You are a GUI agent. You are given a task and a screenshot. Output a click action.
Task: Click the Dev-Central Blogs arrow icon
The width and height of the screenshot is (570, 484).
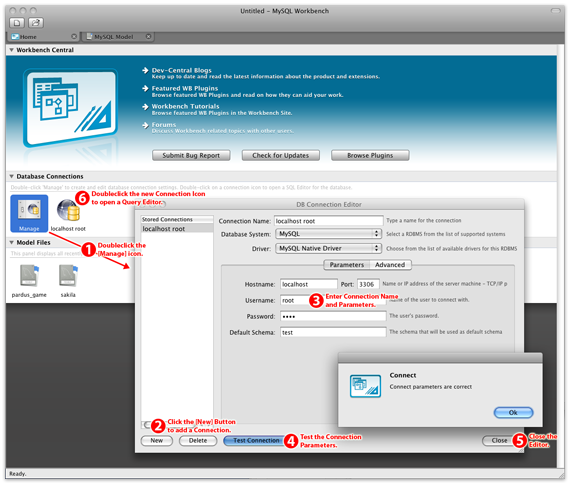[x=145, y=71]
